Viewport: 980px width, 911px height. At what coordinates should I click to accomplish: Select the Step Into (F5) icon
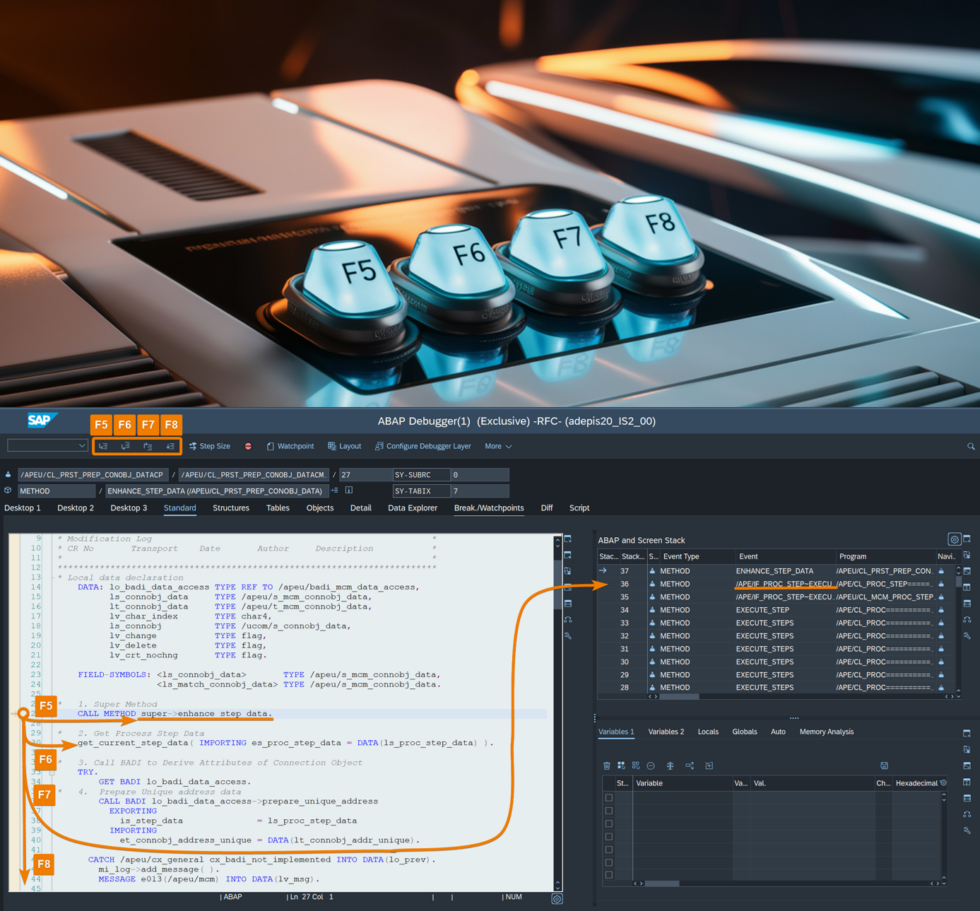click(x=105, y=446)
